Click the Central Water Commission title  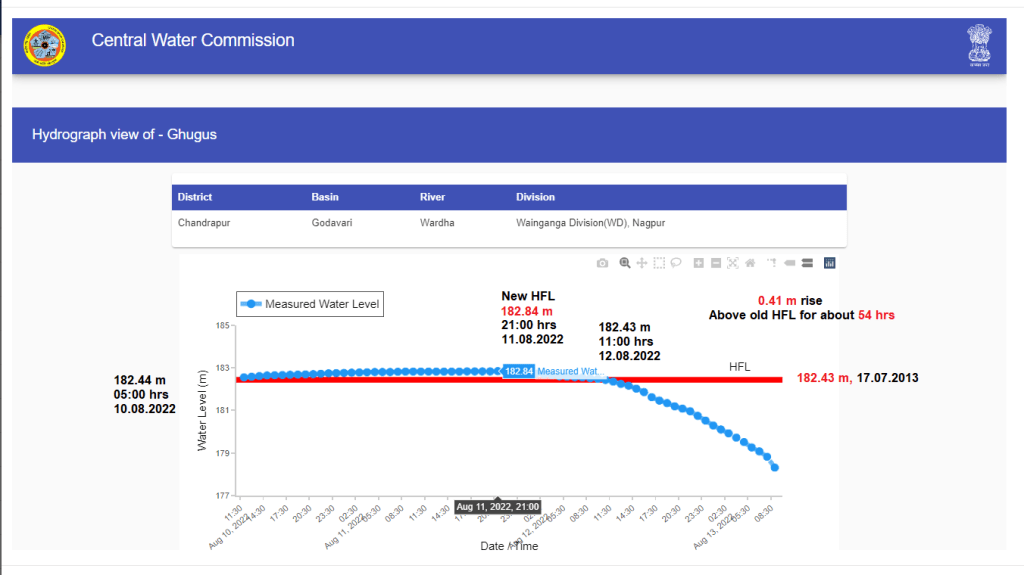click(x=193, y=41)
